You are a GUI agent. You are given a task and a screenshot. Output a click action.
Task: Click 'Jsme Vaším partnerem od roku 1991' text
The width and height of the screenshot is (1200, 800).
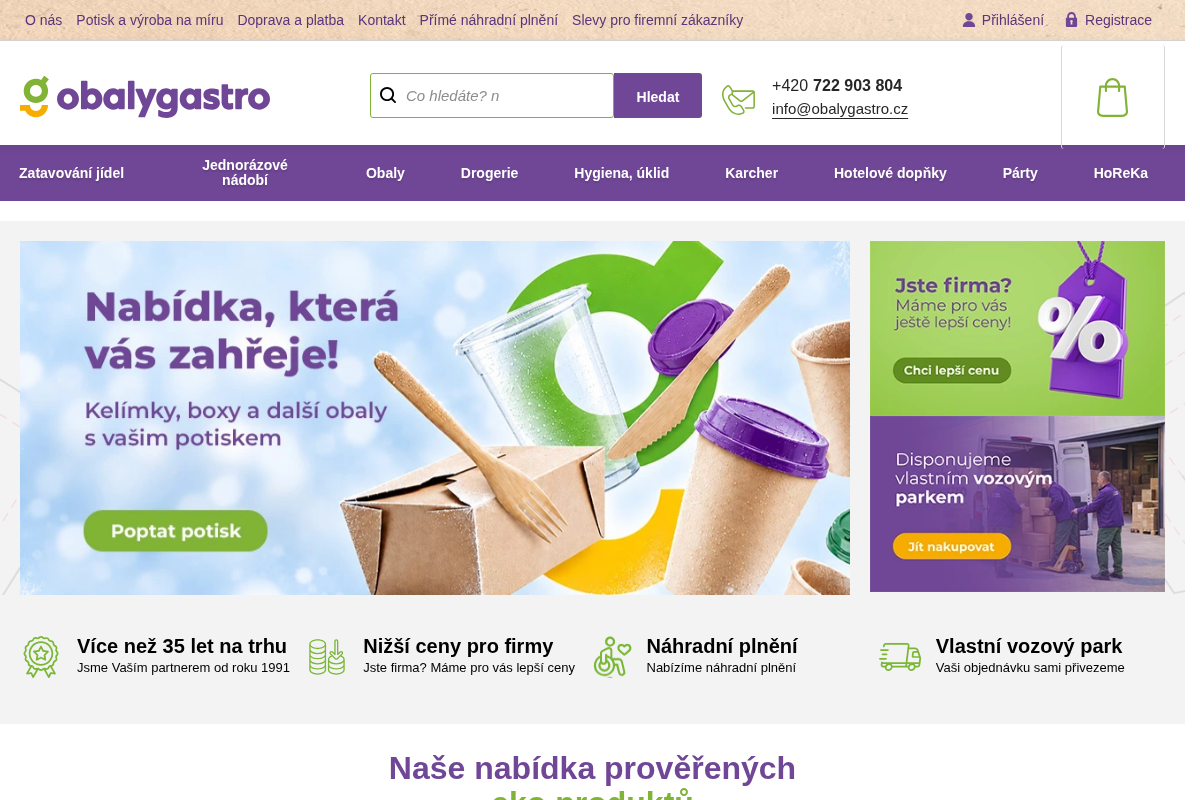183,668
